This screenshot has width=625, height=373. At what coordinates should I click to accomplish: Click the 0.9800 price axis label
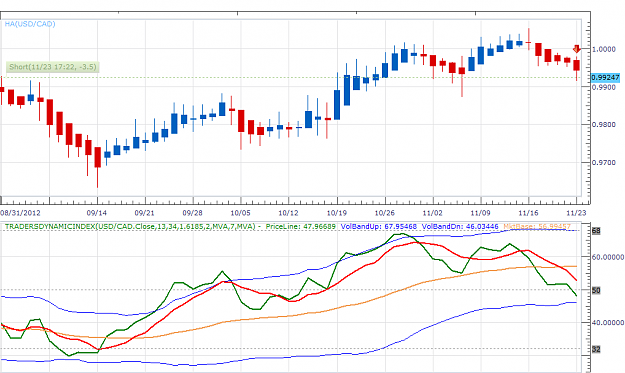[x=604, y=125]
